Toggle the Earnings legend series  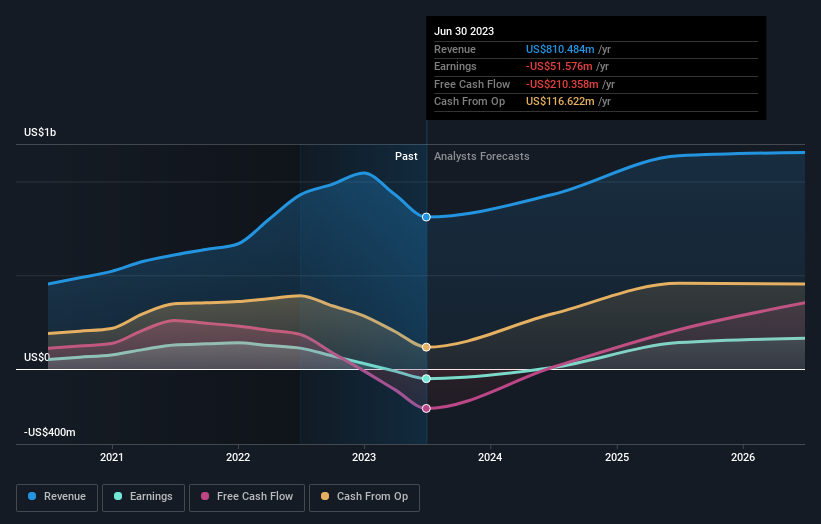[x=143, y=497]
